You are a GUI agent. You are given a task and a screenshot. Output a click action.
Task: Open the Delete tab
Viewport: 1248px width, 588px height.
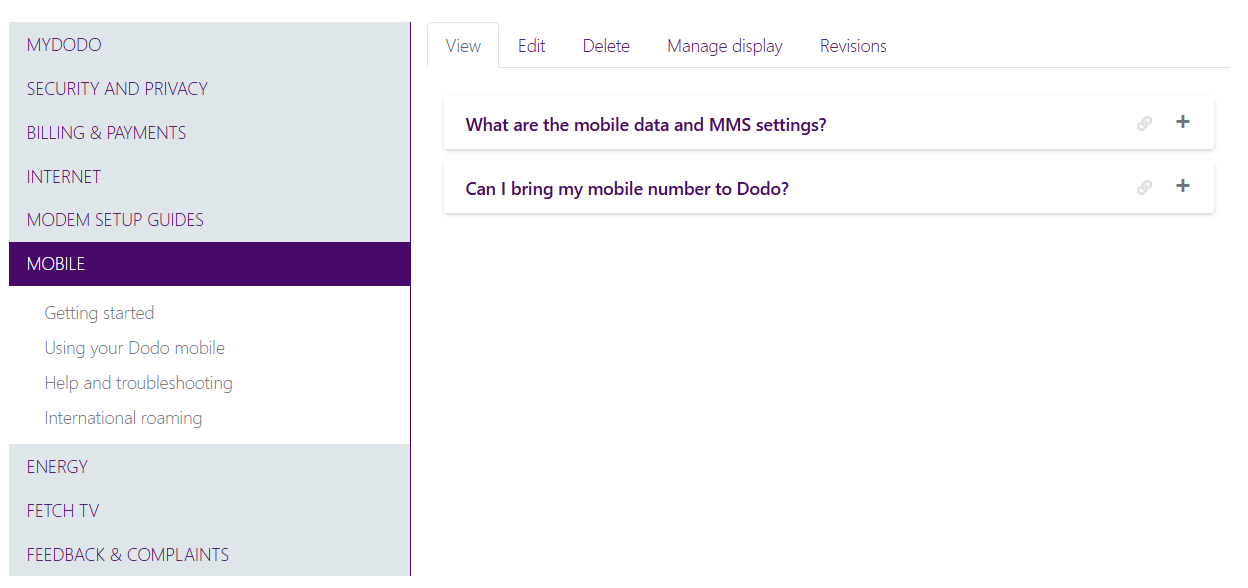(606, 46)
